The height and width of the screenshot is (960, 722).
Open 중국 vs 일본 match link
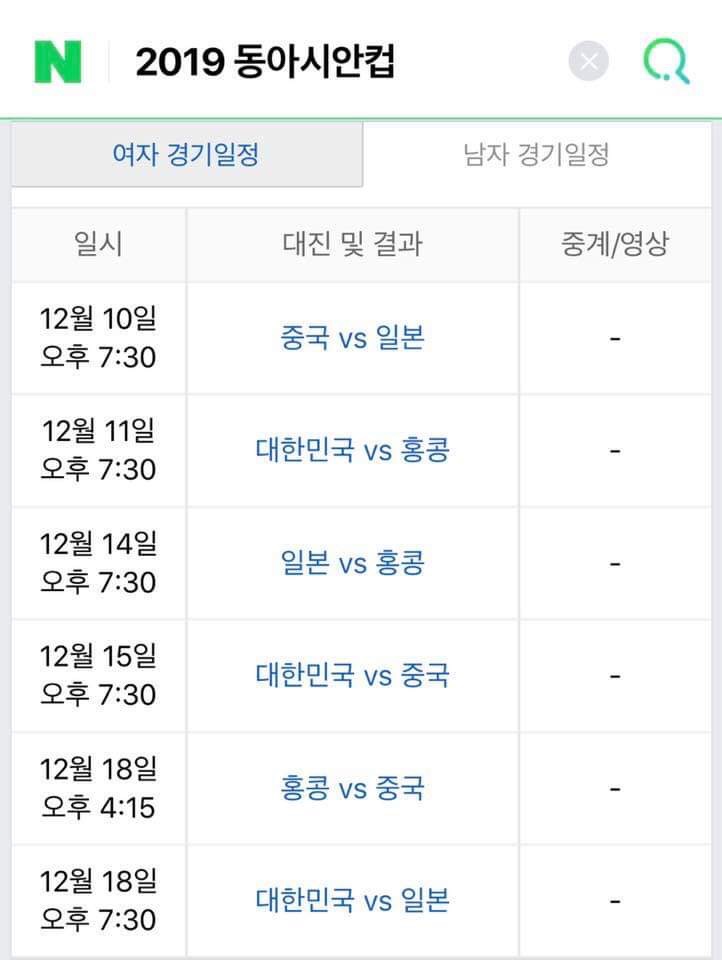coord(352,337)
